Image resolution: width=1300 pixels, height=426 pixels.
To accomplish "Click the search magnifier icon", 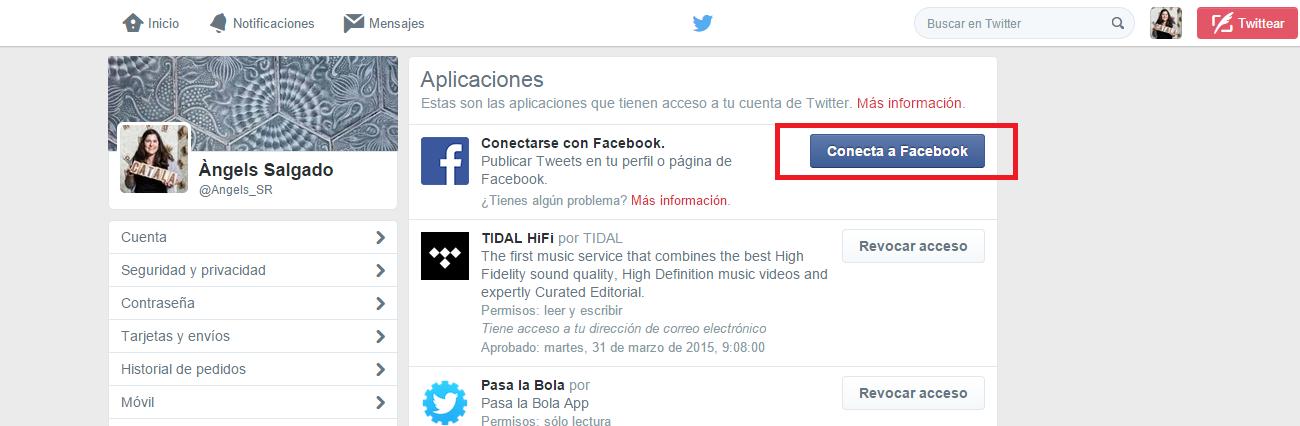I will click(1118, 23).
